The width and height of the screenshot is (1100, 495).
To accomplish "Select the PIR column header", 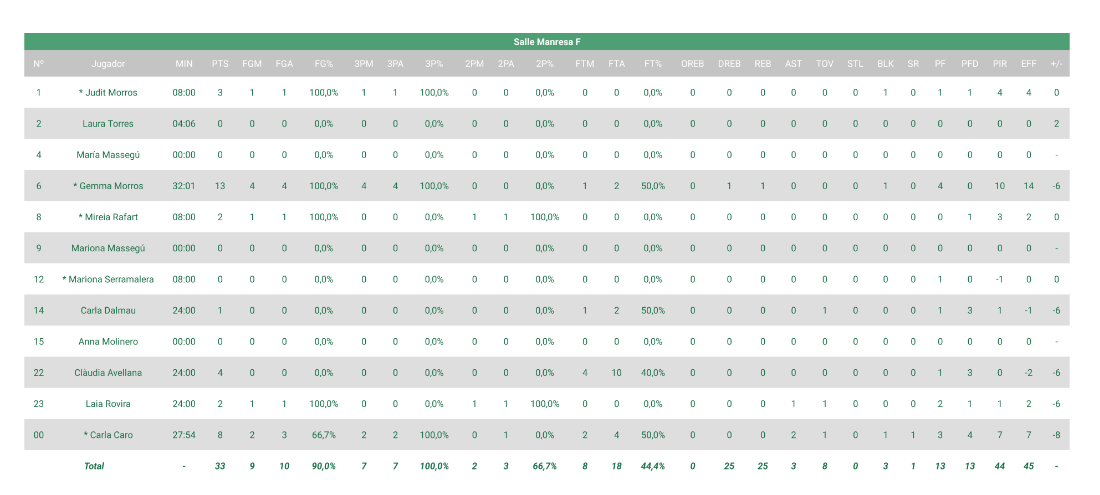I will [x=1000, y=64].
